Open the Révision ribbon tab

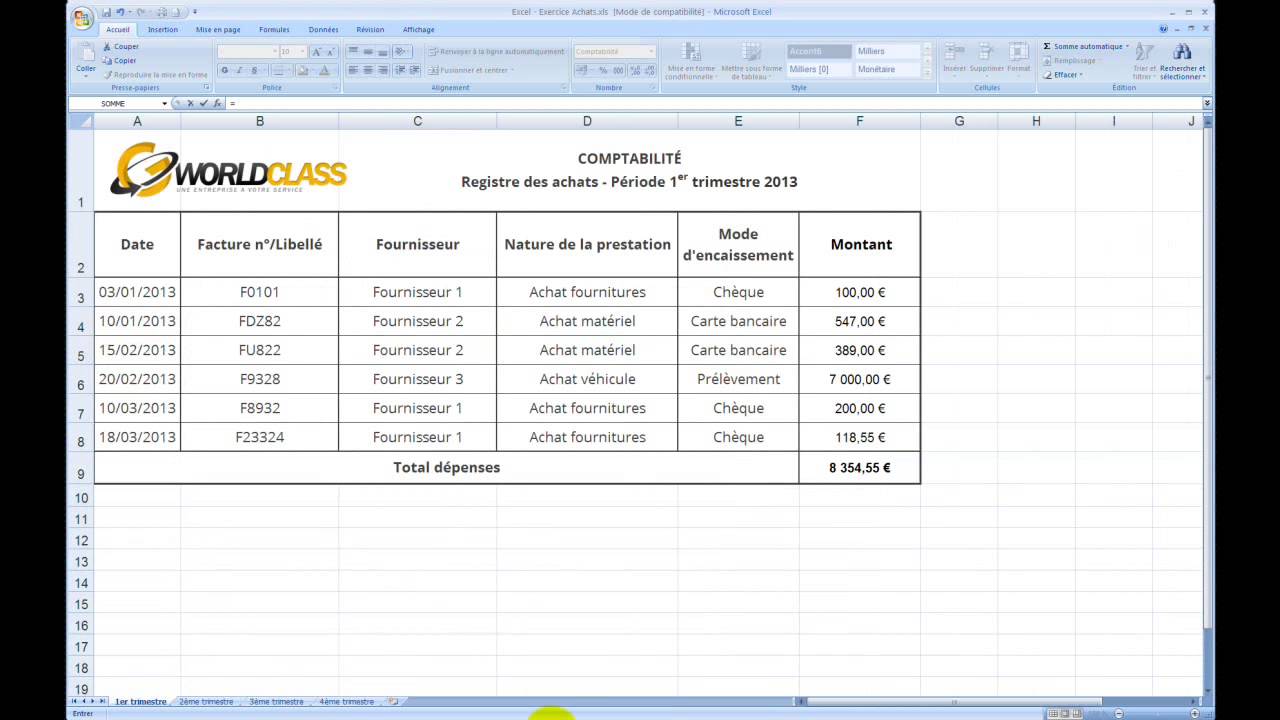coord(370,30)
